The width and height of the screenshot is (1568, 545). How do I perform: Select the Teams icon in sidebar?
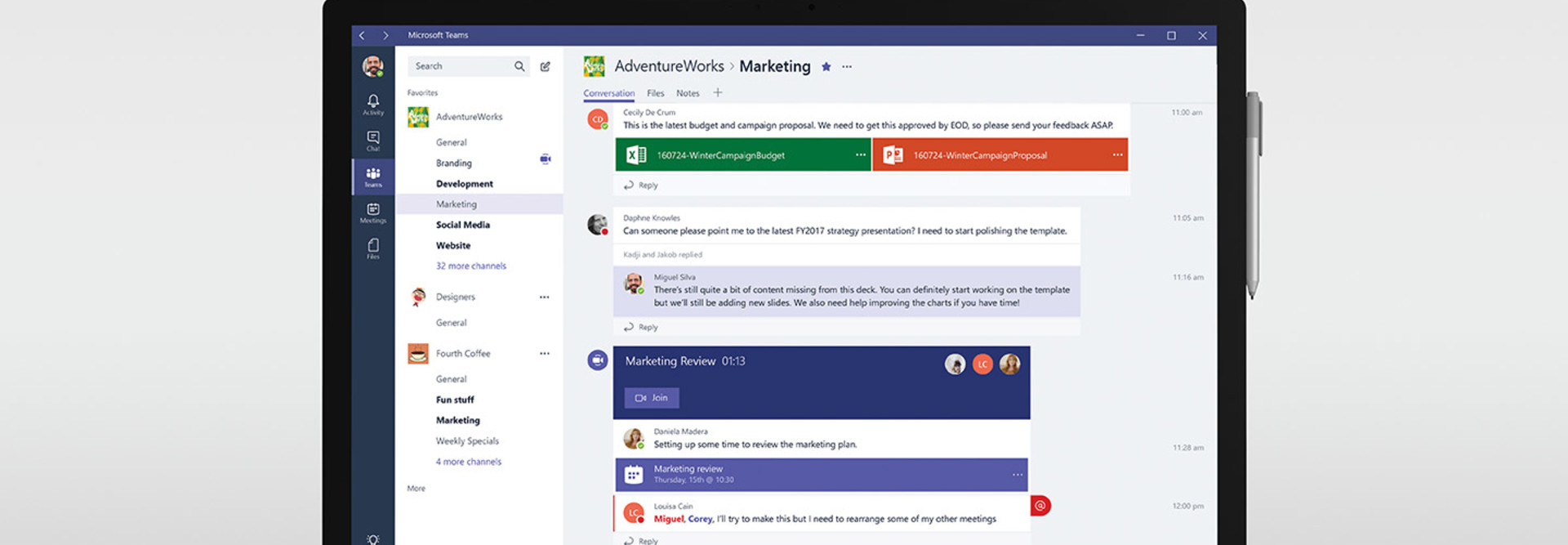coord(373,176)
